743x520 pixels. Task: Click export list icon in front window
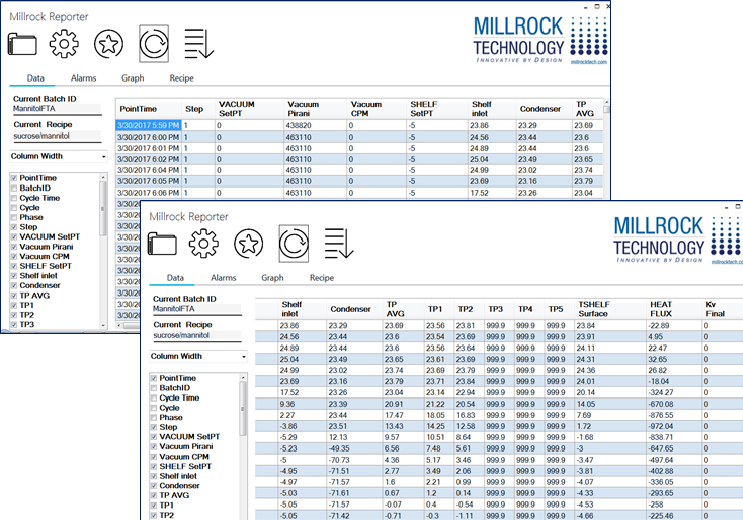point(339,244)
